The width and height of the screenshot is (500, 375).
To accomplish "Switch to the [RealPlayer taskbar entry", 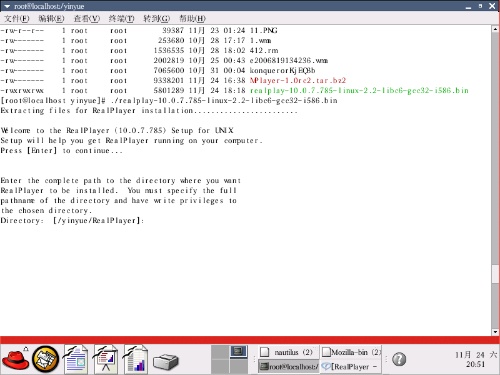I will pyautogui.click(x=351, y=367).
